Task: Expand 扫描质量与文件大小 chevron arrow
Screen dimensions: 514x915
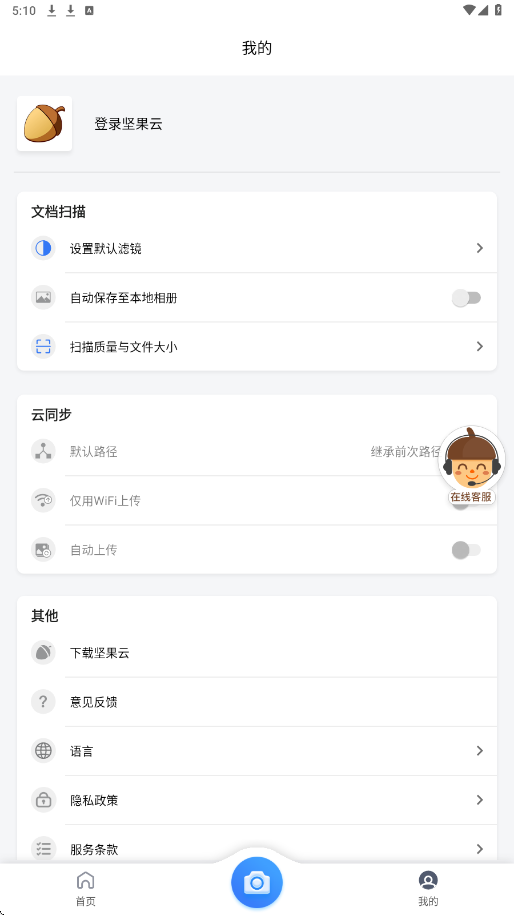Action: pos(480,347)
